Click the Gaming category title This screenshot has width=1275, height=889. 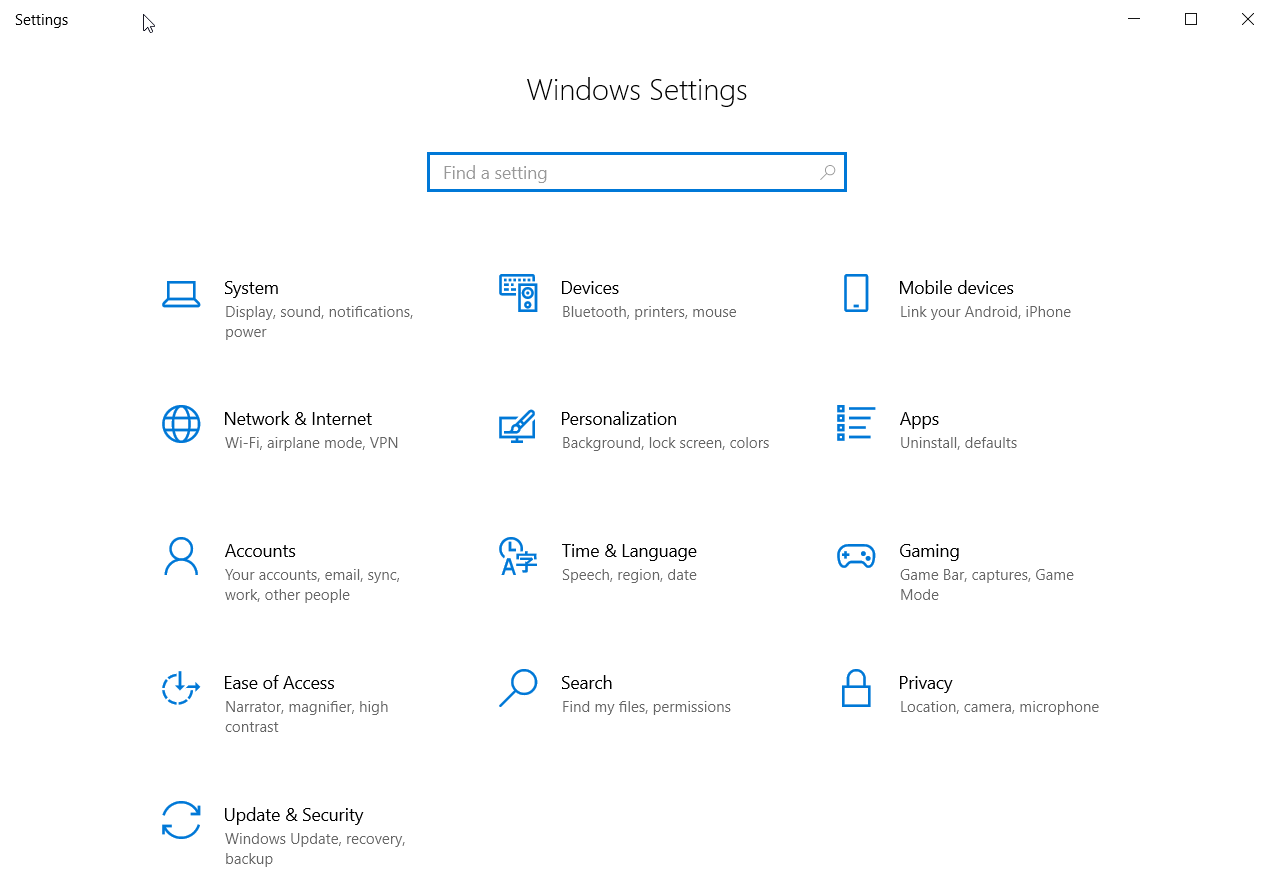[x=929, y=551]
